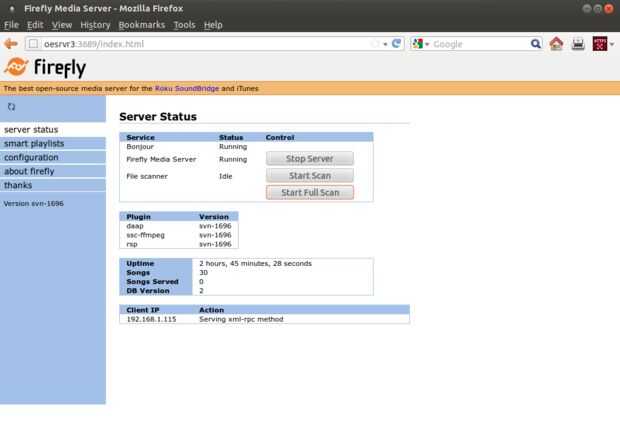
Task: Click the Firefox window icon in the title bar
Action: [x=12, y=8]
